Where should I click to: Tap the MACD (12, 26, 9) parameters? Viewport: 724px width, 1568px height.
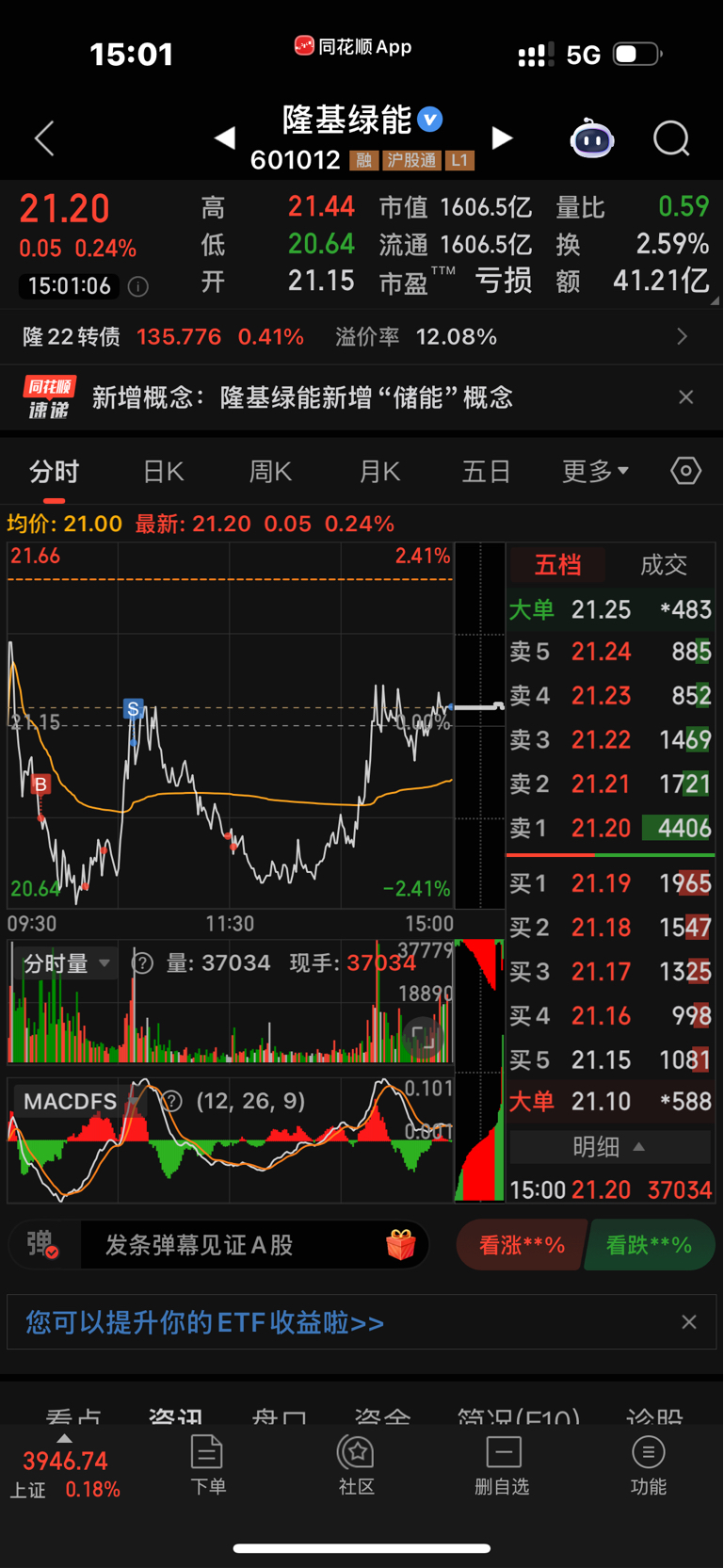(250, 1101)
